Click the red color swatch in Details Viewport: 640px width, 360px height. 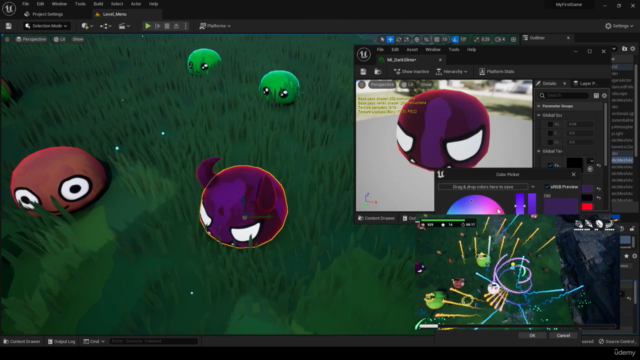[x=587, y=207]
